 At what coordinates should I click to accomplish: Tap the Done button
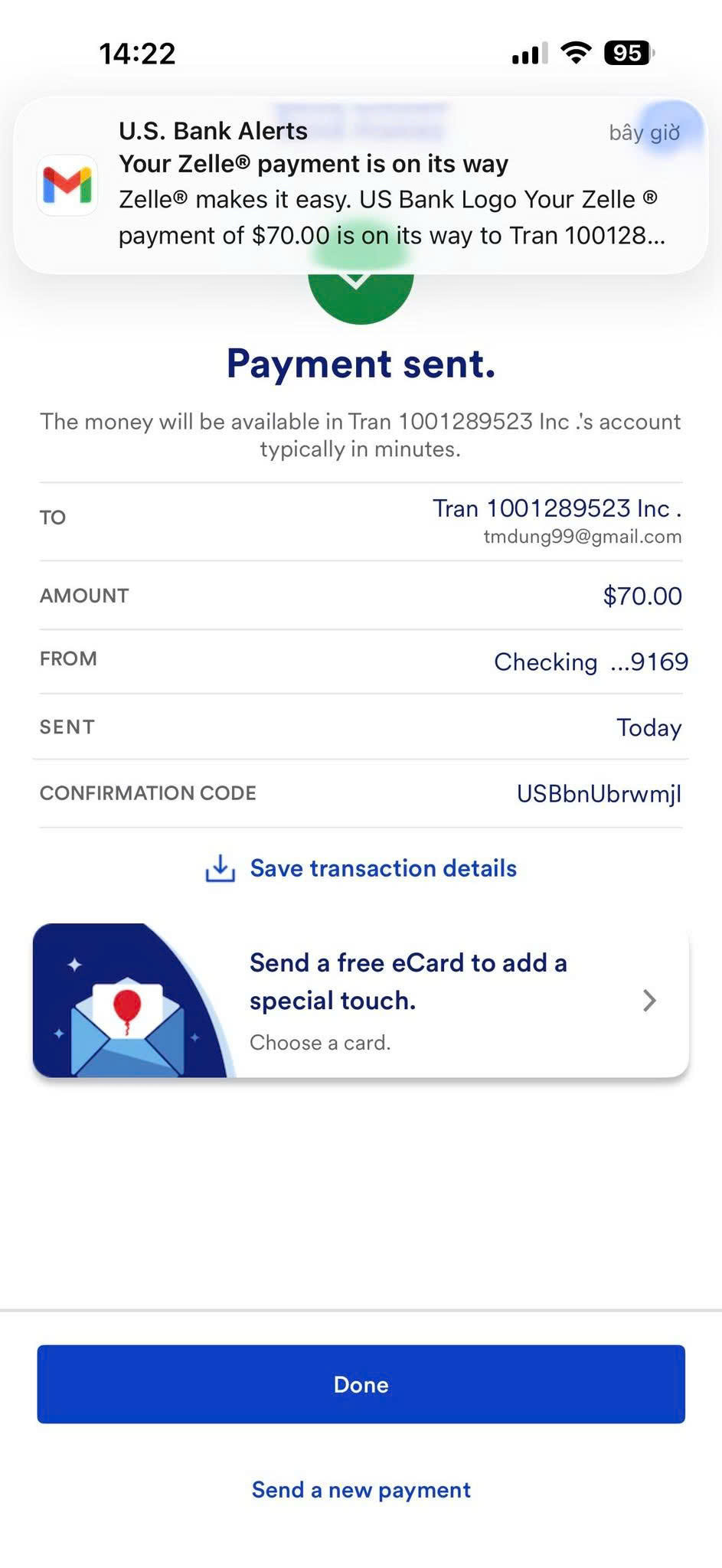pos(361,1384)
